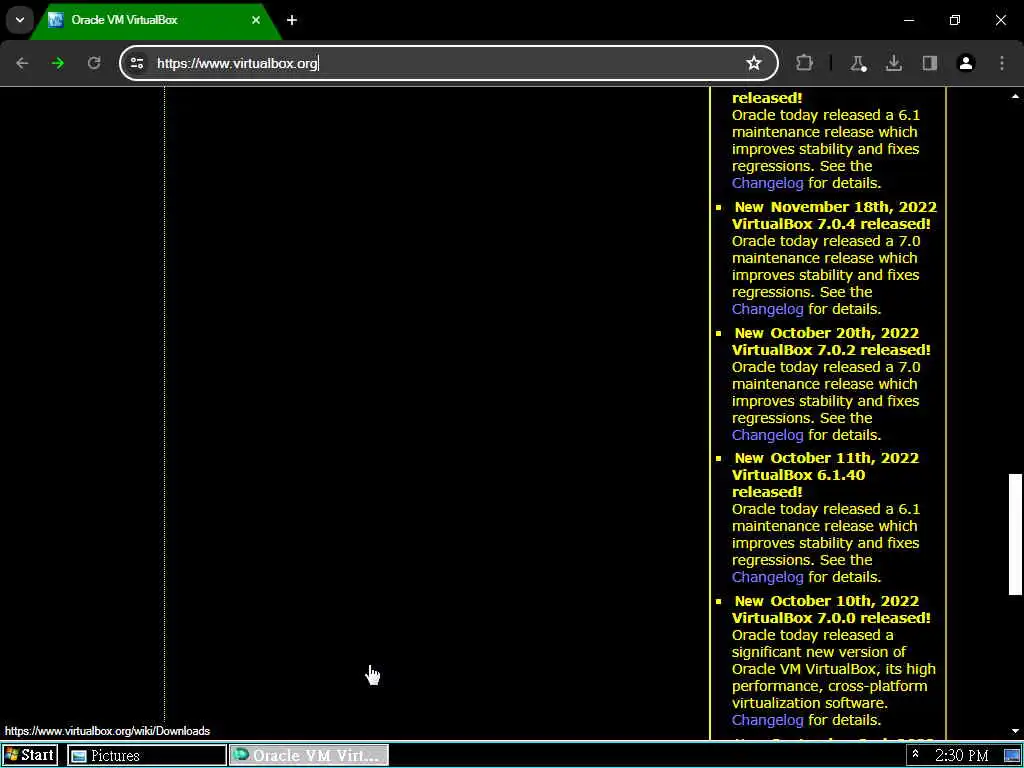The image size is (1024, 768).
Task: Select the Oracle VM VirtualBox browser tab
Action: coord(153,20)
